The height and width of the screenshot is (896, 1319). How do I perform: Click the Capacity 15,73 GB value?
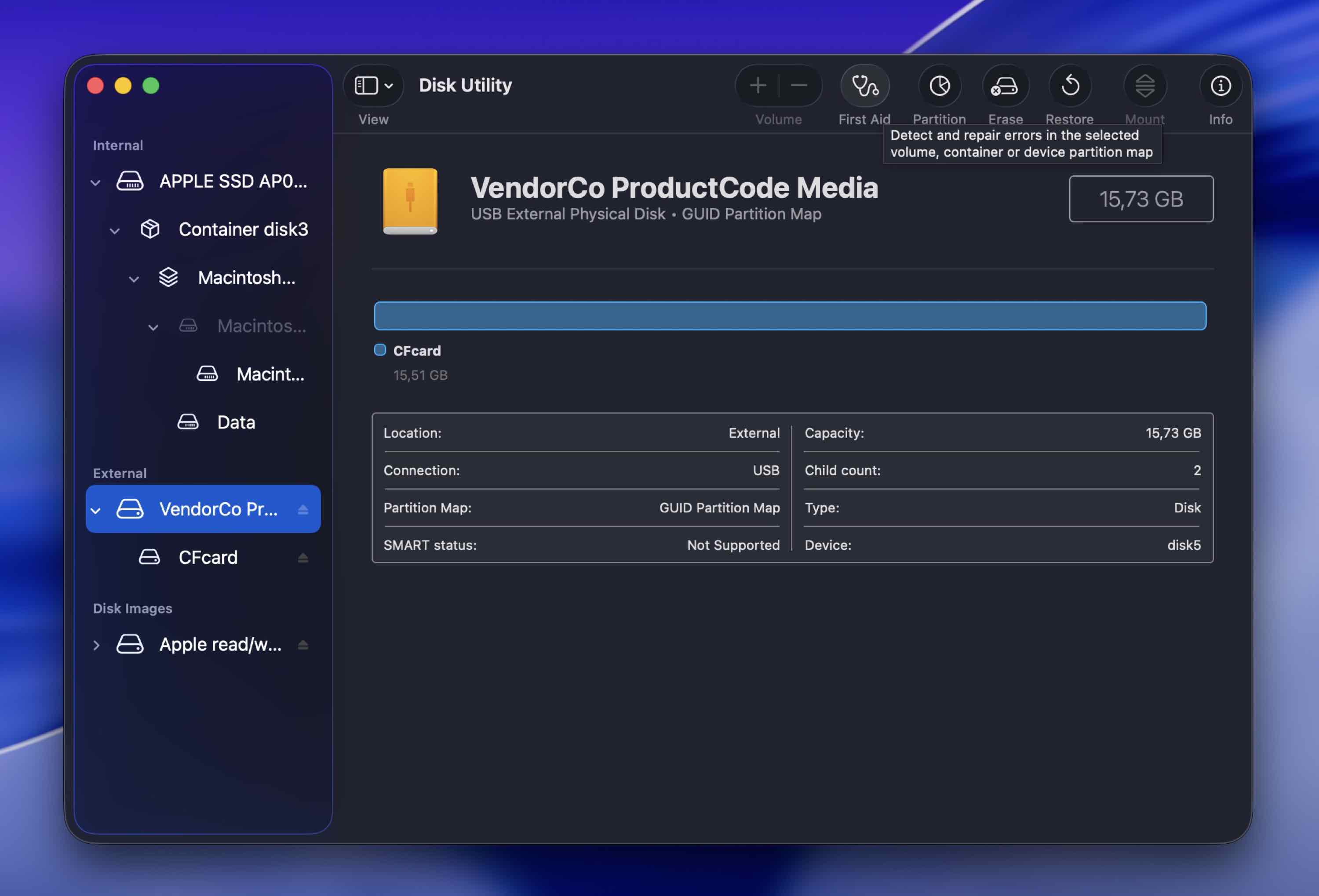(1173, 433)
